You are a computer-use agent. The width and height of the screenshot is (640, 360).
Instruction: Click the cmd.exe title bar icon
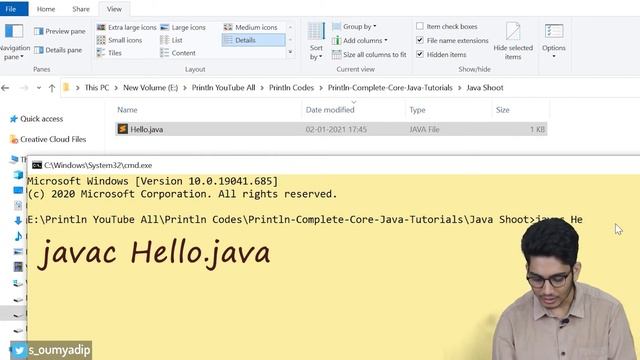click(x=37, y=165)
